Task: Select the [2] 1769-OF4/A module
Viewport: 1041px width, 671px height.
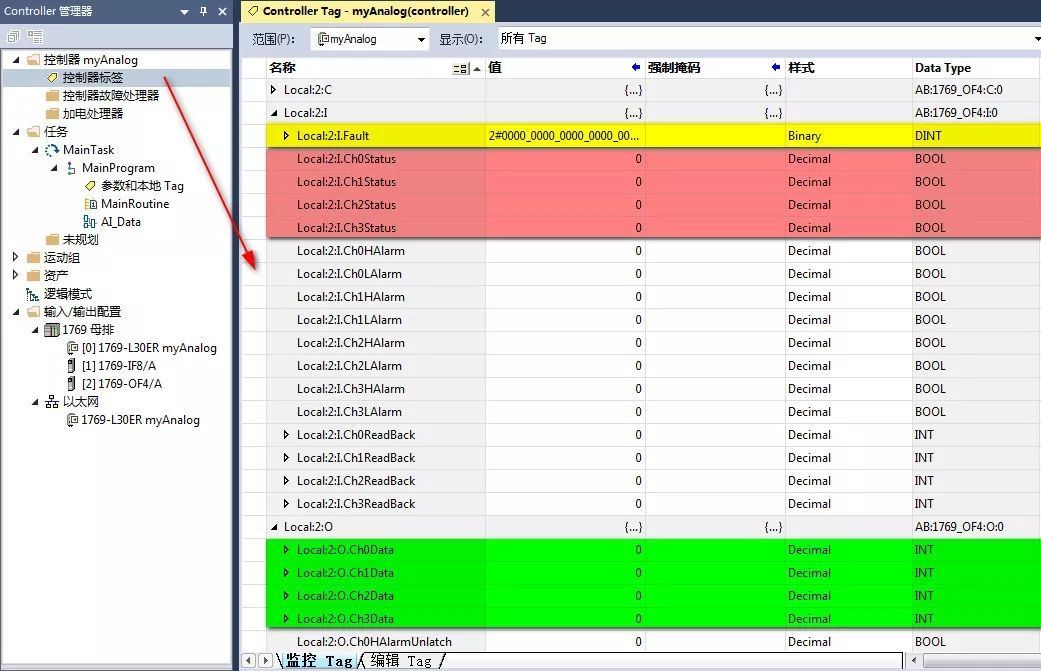Action: pos(121,384)
